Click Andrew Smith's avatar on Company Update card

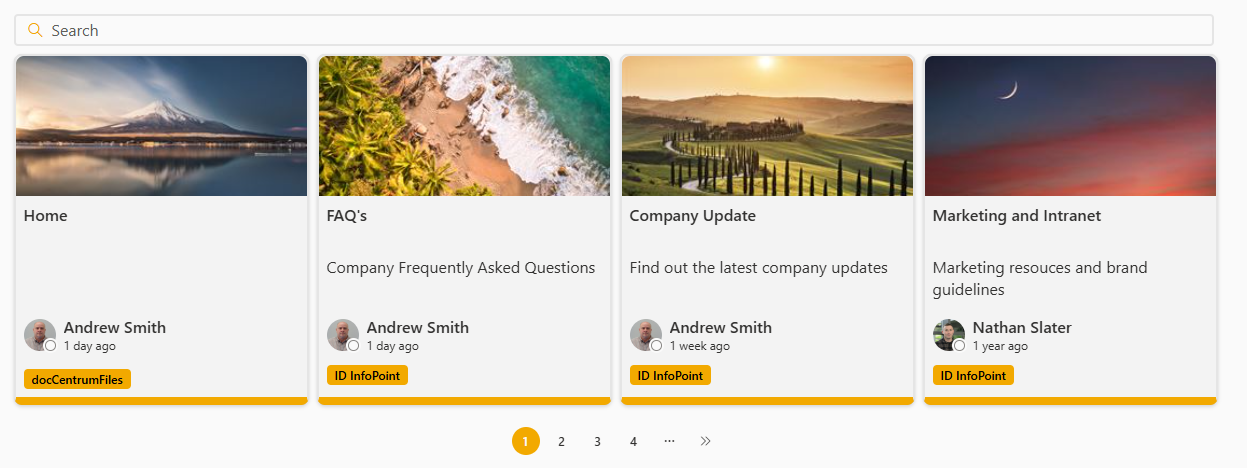click(x=646, y=335)
